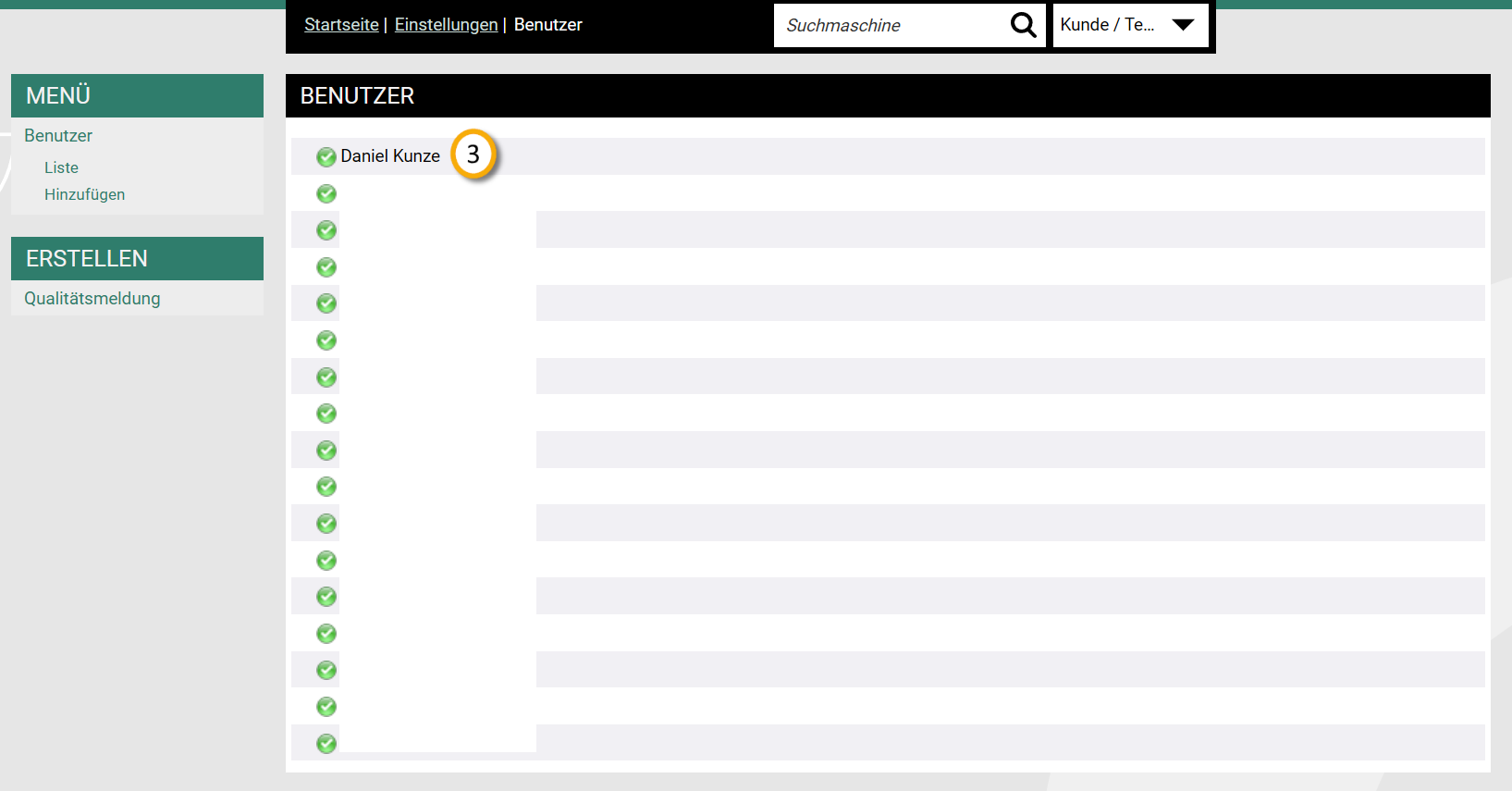Click the green check icon in fifth user row

(326, 303)
